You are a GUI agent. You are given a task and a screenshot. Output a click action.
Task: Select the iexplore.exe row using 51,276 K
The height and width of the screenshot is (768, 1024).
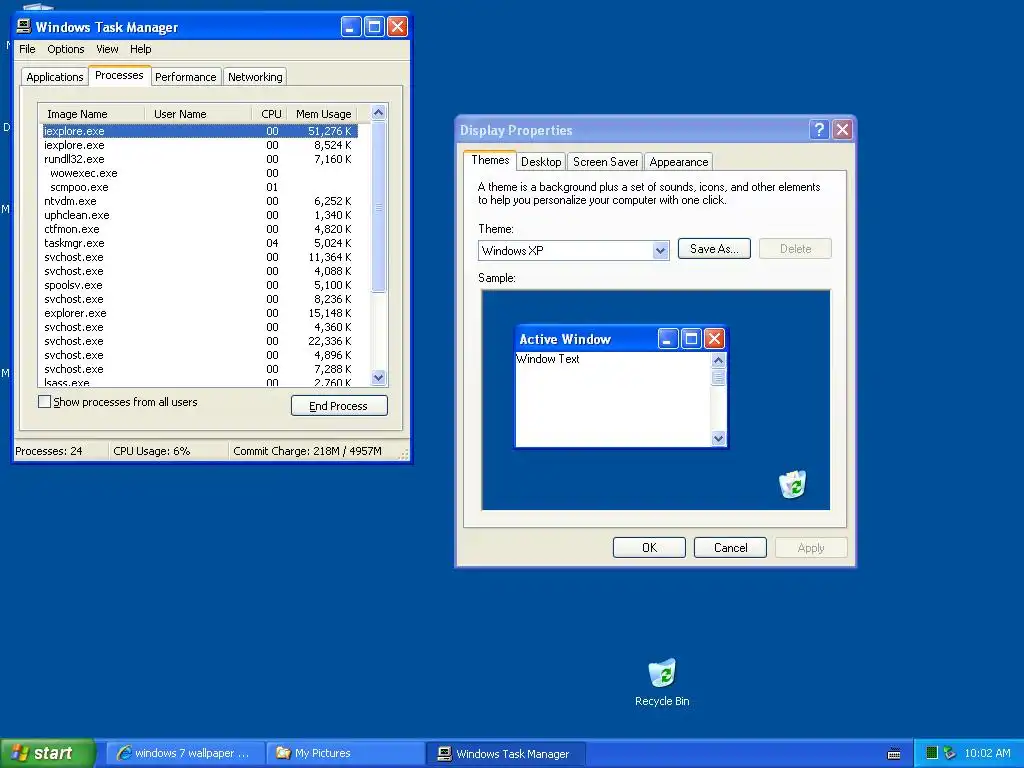(x=199, y=131)
